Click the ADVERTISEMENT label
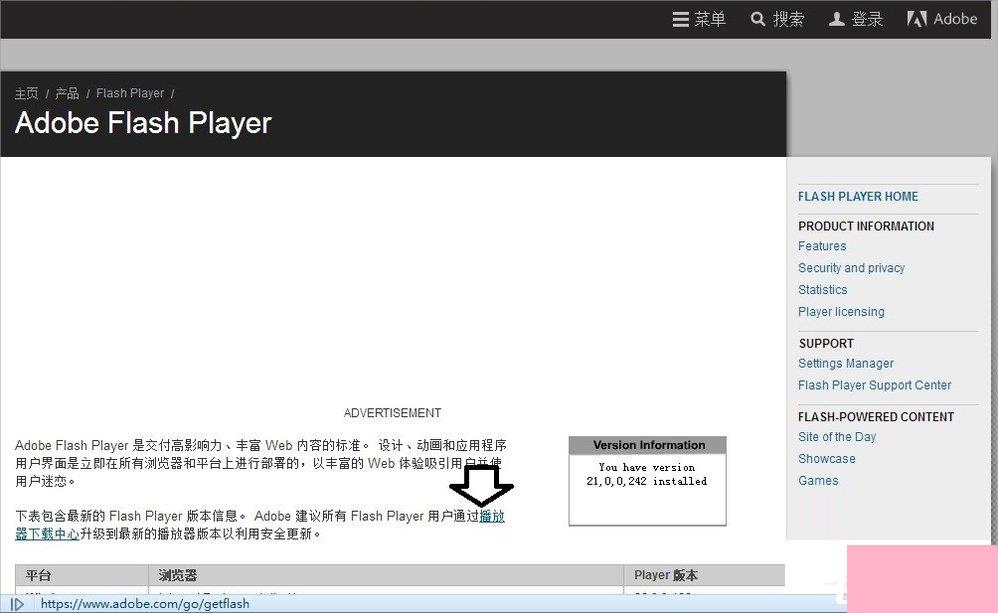This screenshot has width=998, height=613. tap(392, 413)
